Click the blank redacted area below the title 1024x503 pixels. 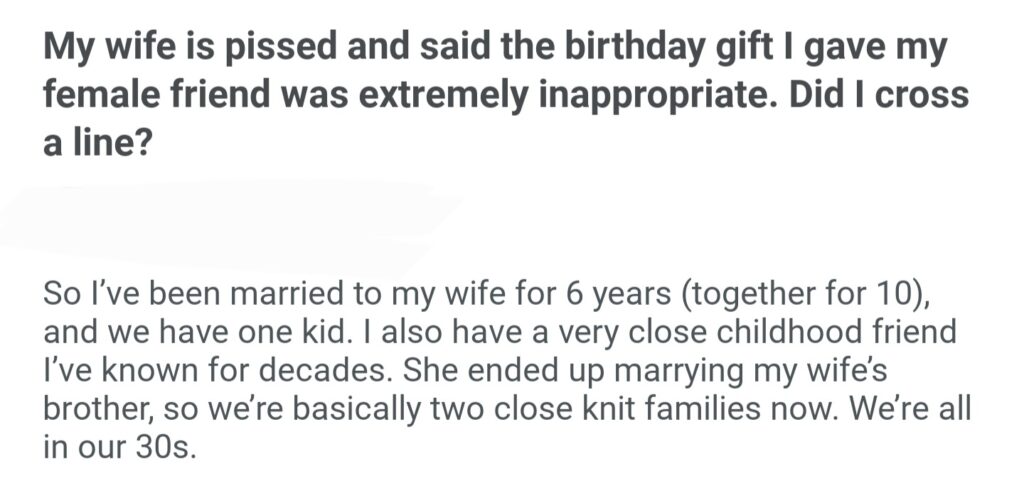coord(230,215)
